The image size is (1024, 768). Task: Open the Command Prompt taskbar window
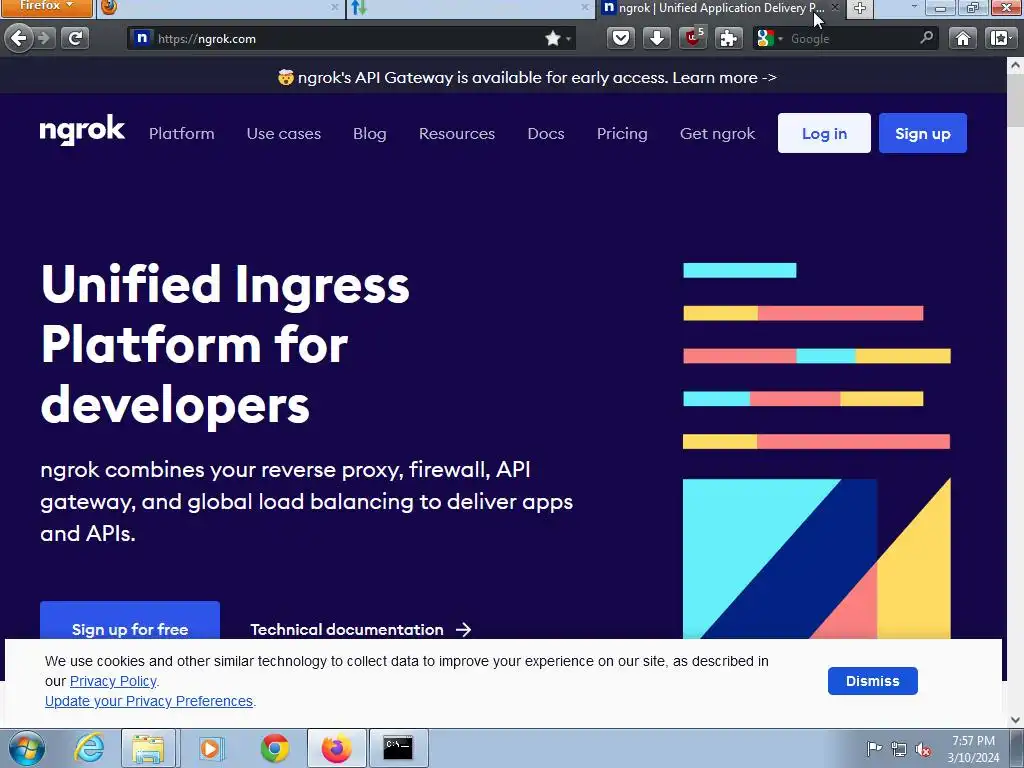pyautogui.click(x=398, y=748)
